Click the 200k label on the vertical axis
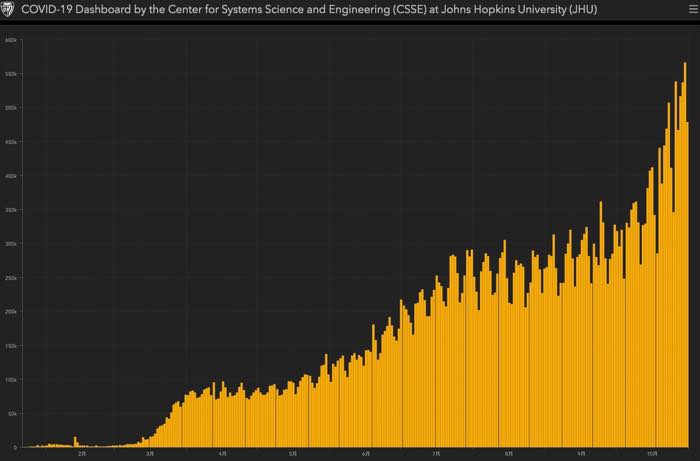The height and width of the screenshot is (461, 700). (11, 312)
